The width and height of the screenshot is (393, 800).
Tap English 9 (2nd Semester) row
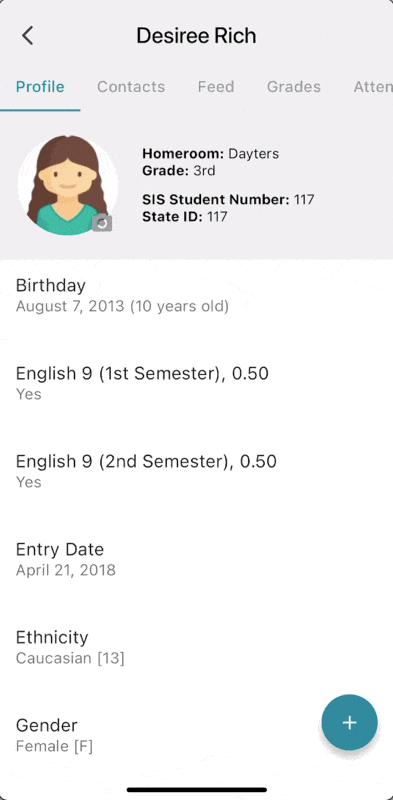coord(196,470)
